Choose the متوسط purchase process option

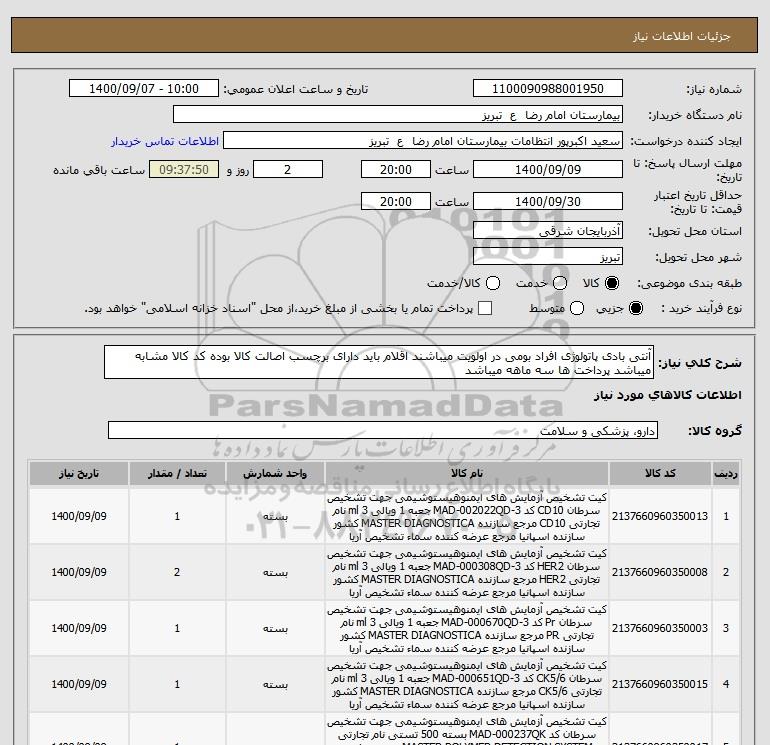click(x=577, y=308)
